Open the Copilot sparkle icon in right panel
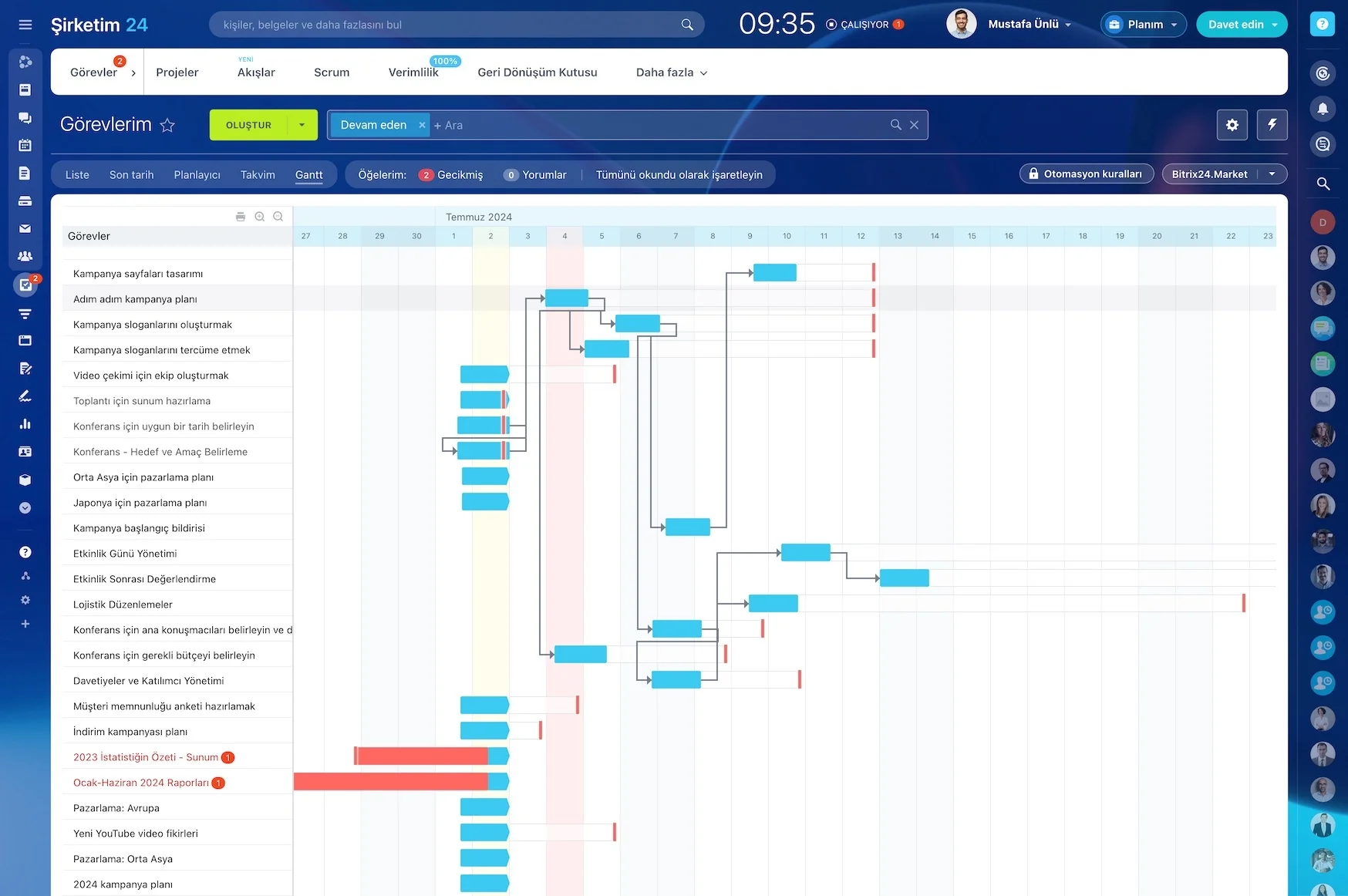Image resolution: width=1348 pixels, height=896 pixels. pyautogui.click(x=1323, y=73)
